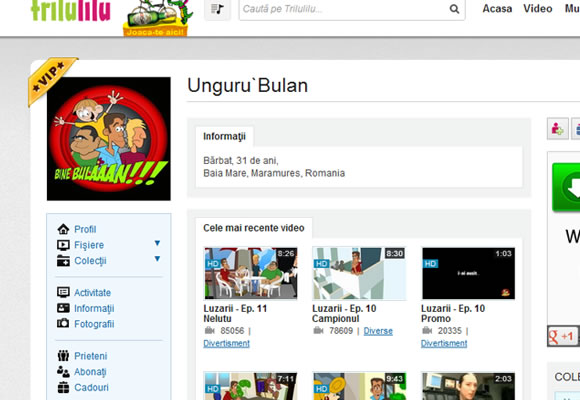This screenshot has height=400, width=580.
Task: Click the Trilulilu logo
Action: (x=70, y=10)
